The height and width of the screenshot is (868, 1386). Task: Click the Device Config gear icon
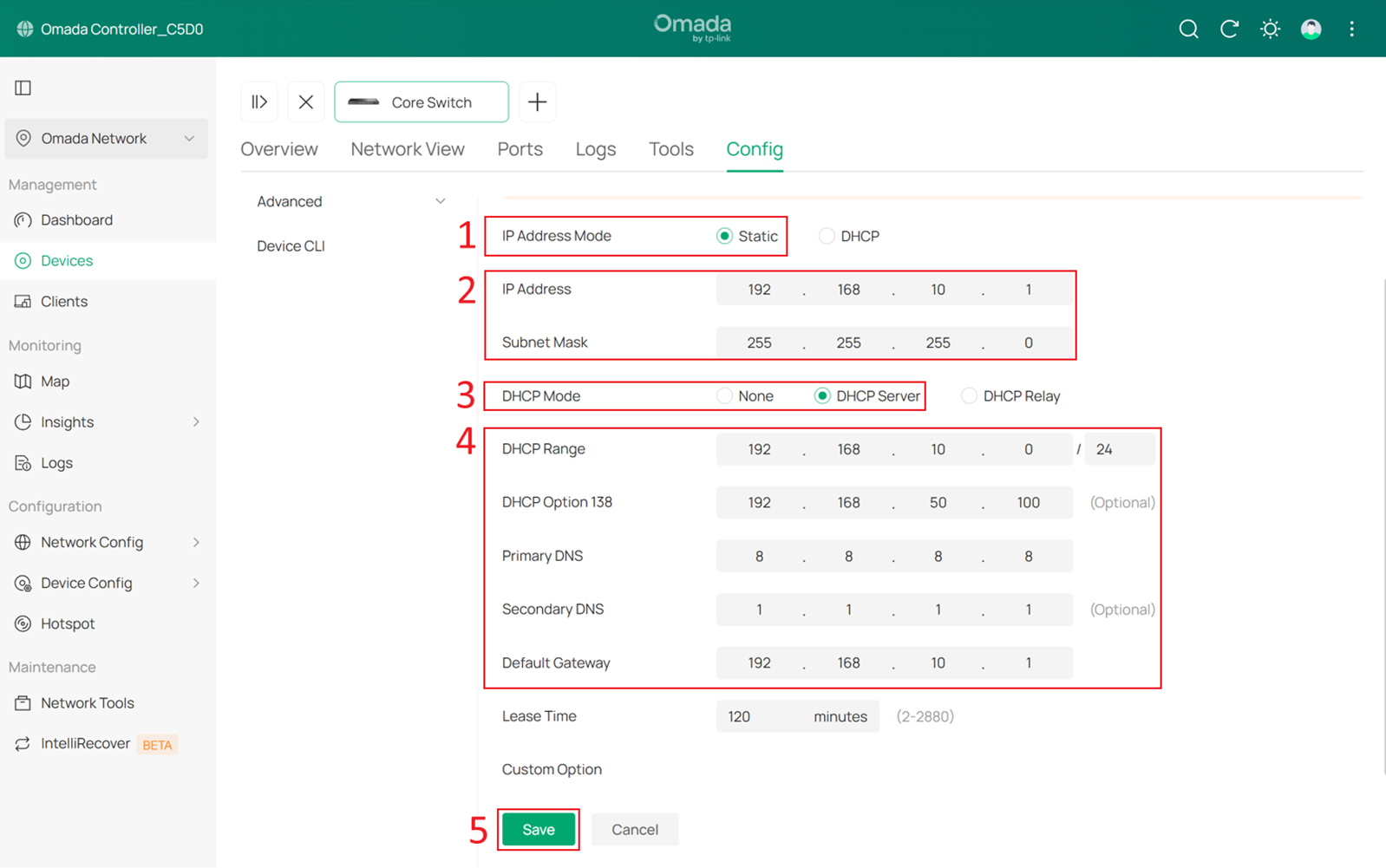coord(23,584)
